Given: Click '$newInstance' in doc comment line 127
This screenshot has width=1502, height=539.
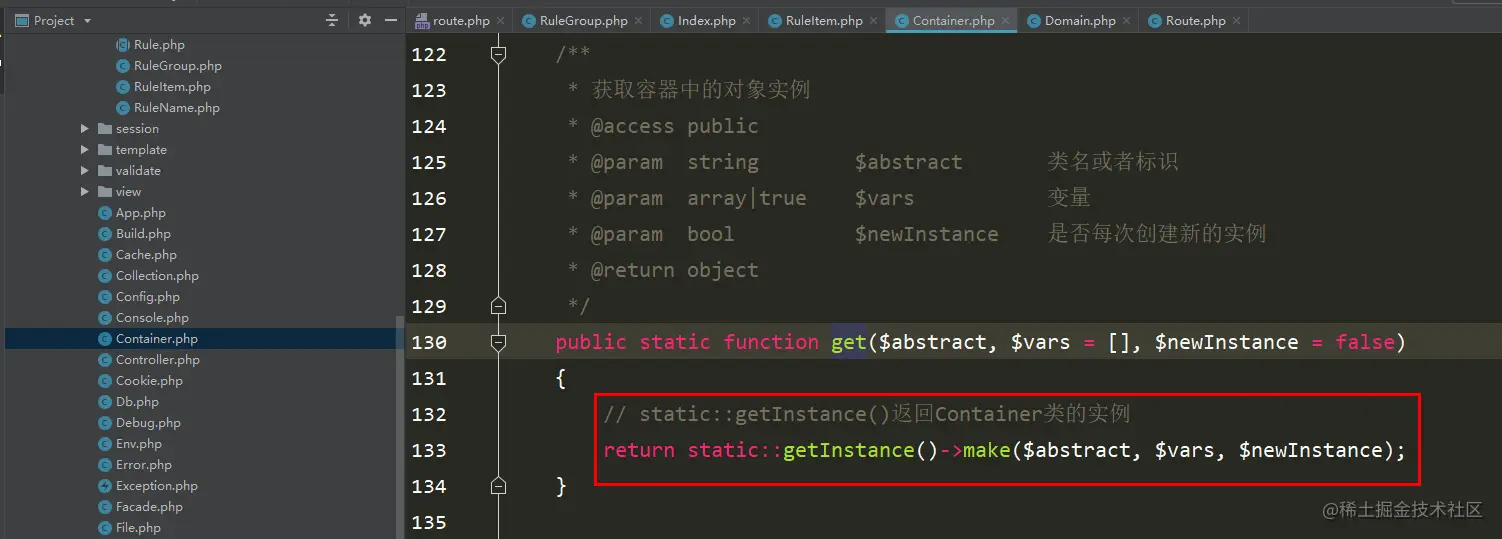Looking at the screenshot, I should click(926, 234).
